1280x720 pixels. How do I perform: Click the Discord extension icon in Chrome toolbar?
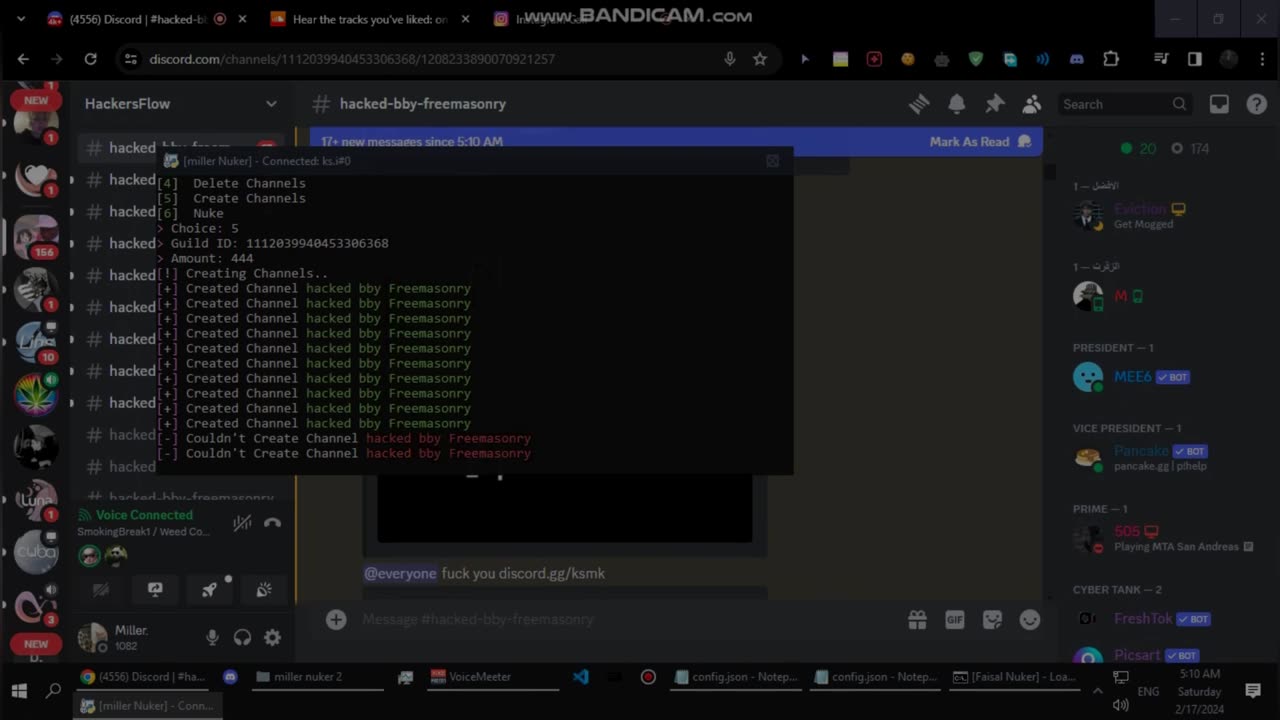[1077, 59]
